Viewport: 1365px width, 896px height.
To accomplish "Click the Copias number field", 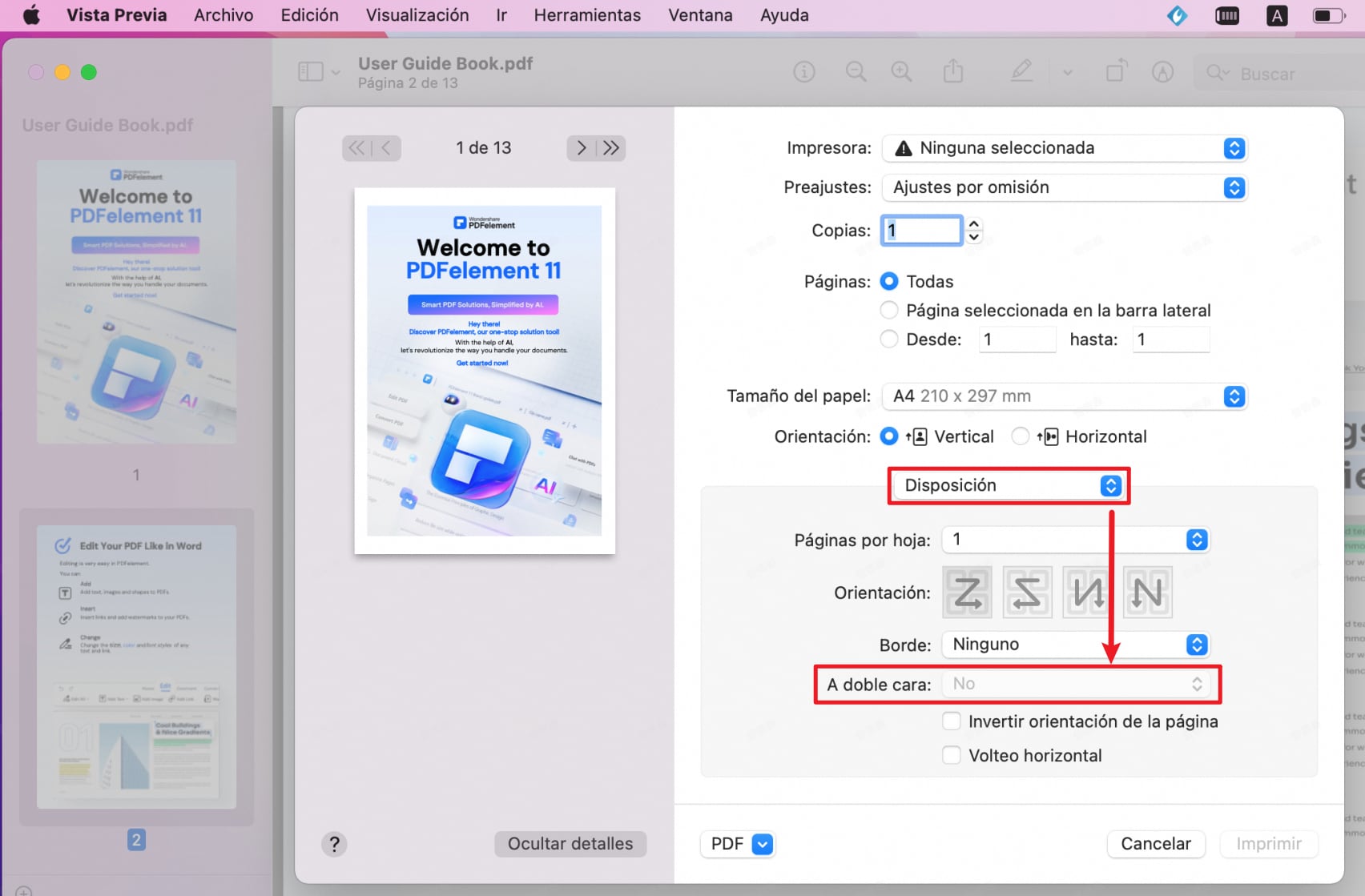I will point(921,231).
